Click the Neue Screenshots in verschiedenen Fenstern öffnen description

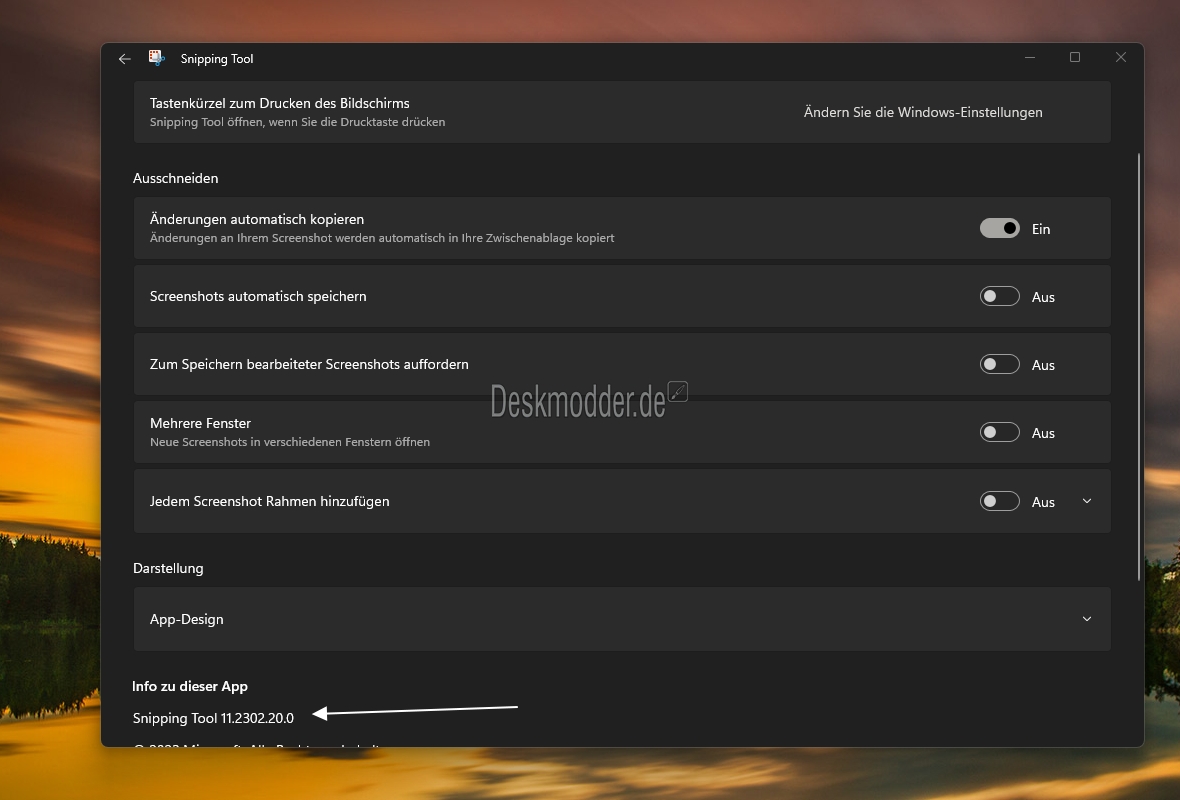(x=290, y=442)
